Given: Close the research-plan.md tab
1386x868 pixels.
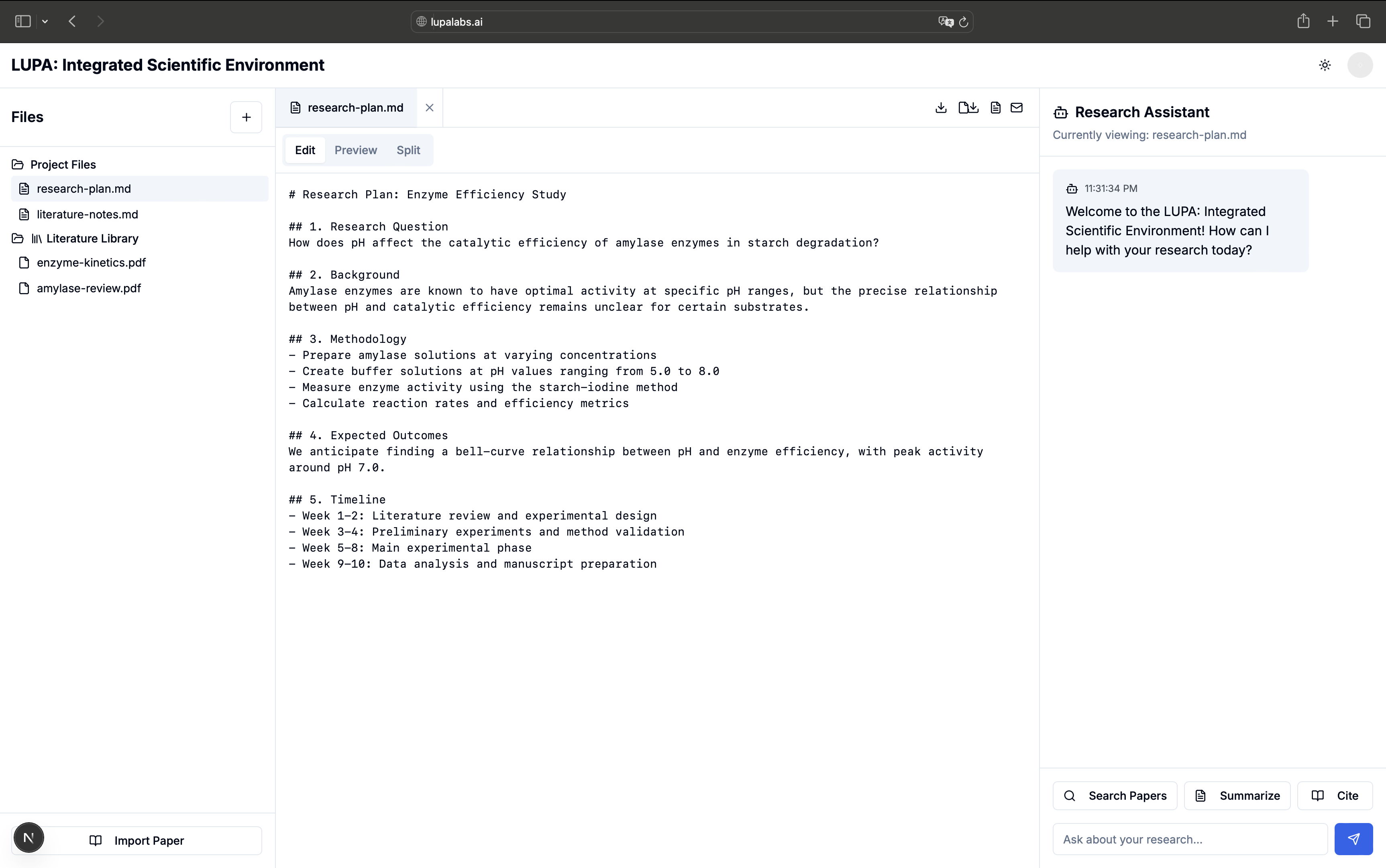Looking at the screenshot, I should coord(430,108).
